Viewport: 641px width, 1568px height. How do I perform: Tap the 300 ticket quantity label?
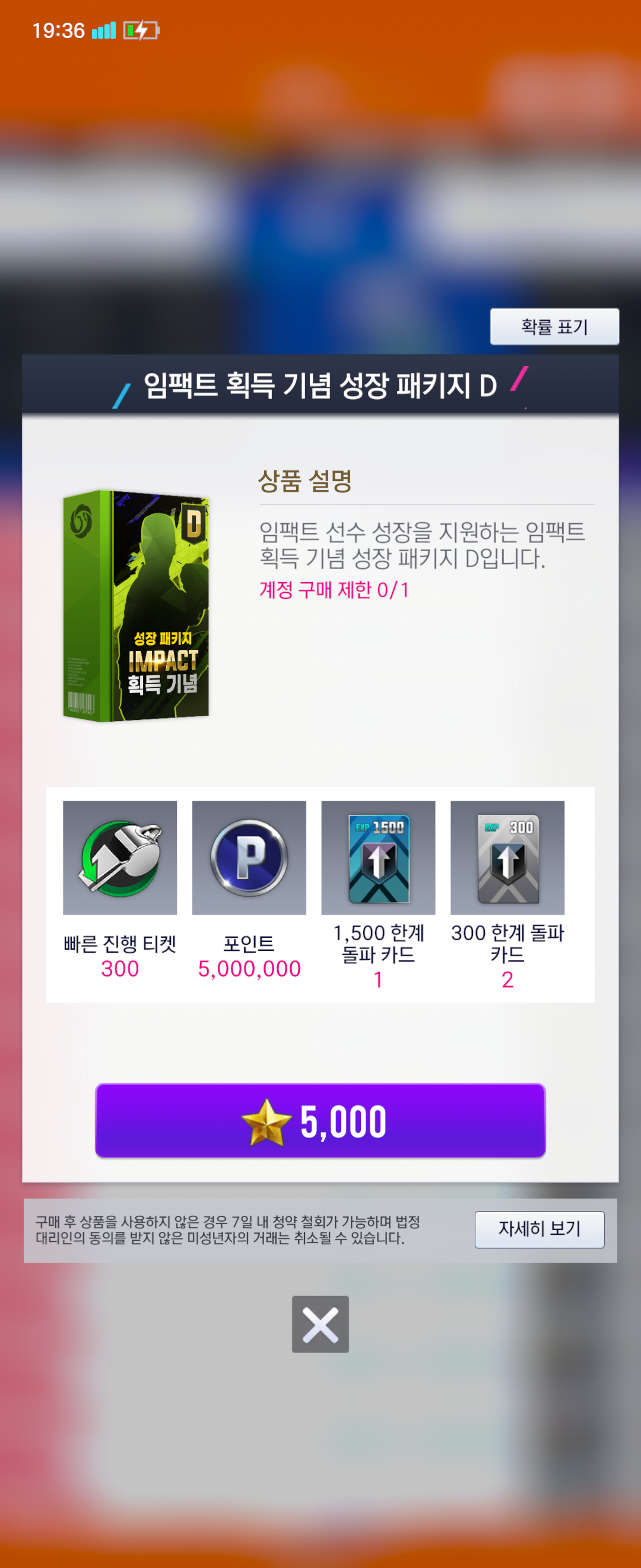tap(120, 969)
